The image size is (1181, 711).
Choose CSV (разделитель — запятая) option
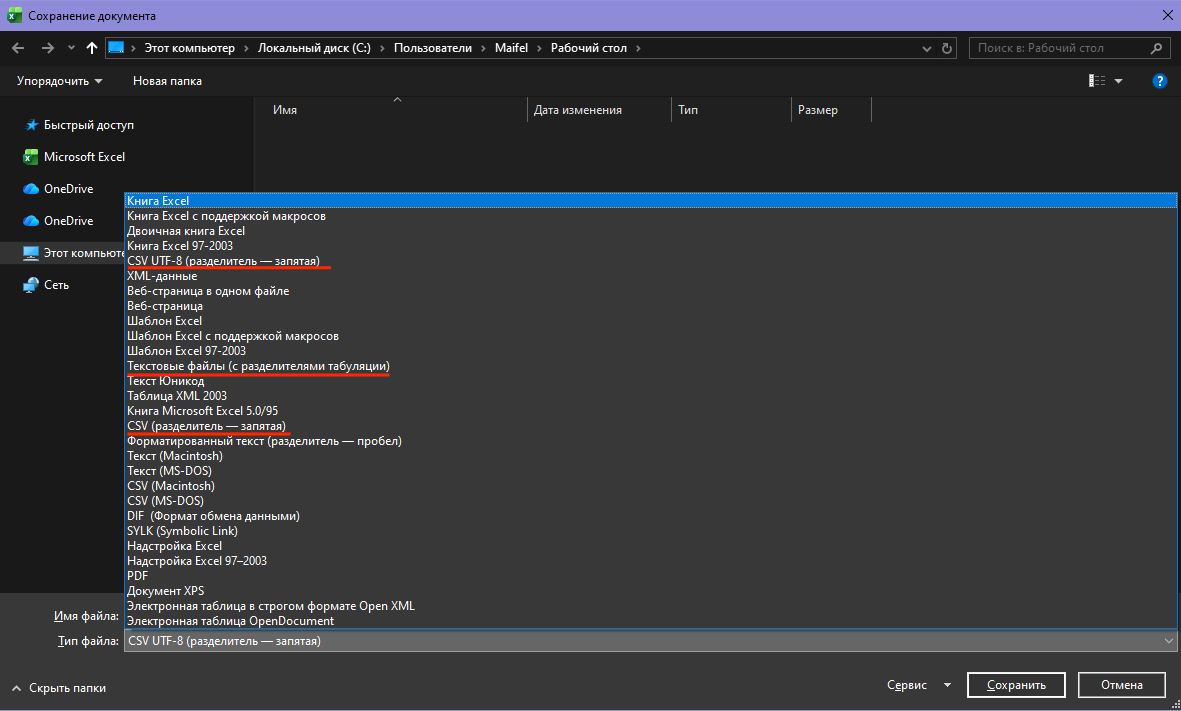point(650,426)
